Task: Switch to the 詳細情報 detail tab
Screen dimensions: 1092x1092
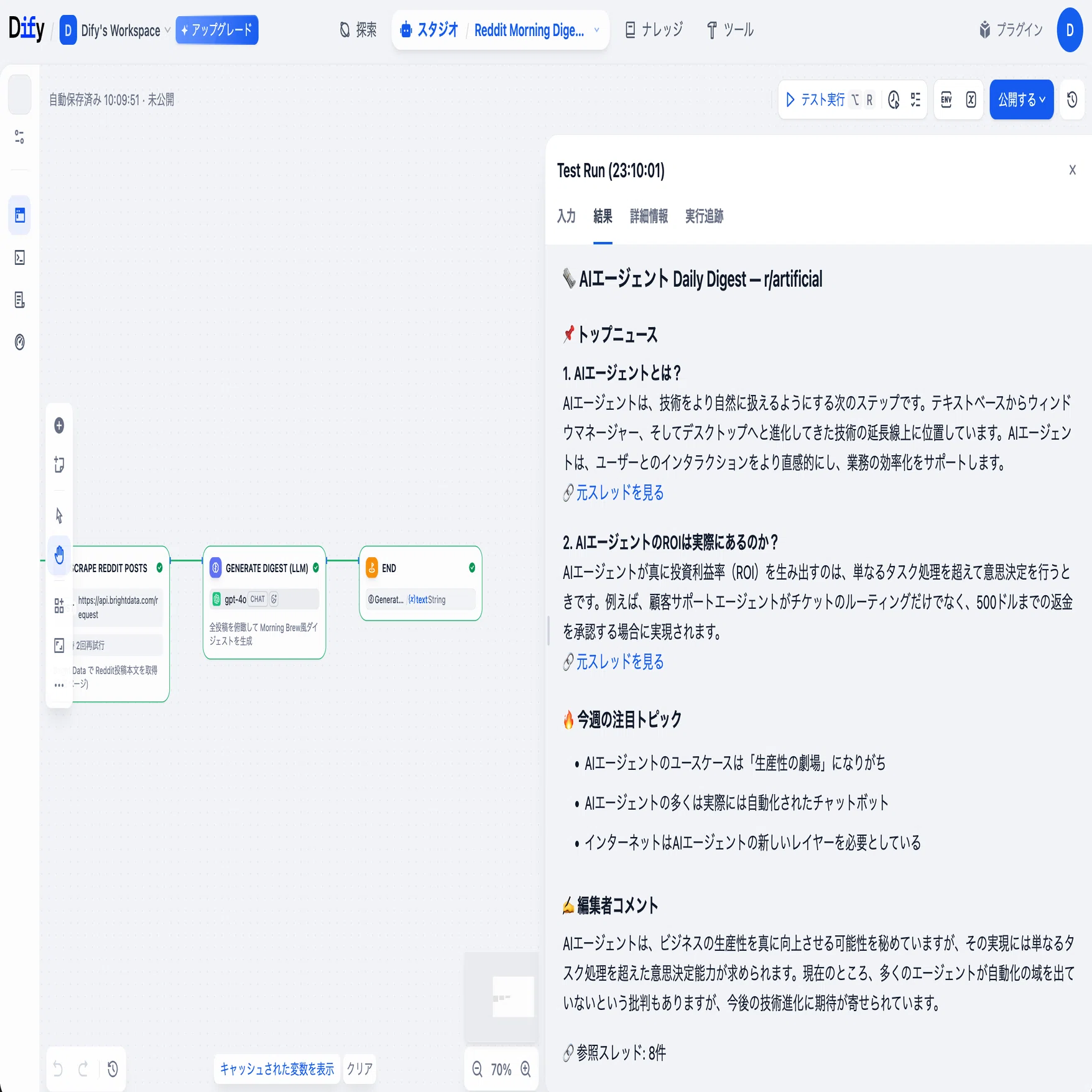Action: 649,216
